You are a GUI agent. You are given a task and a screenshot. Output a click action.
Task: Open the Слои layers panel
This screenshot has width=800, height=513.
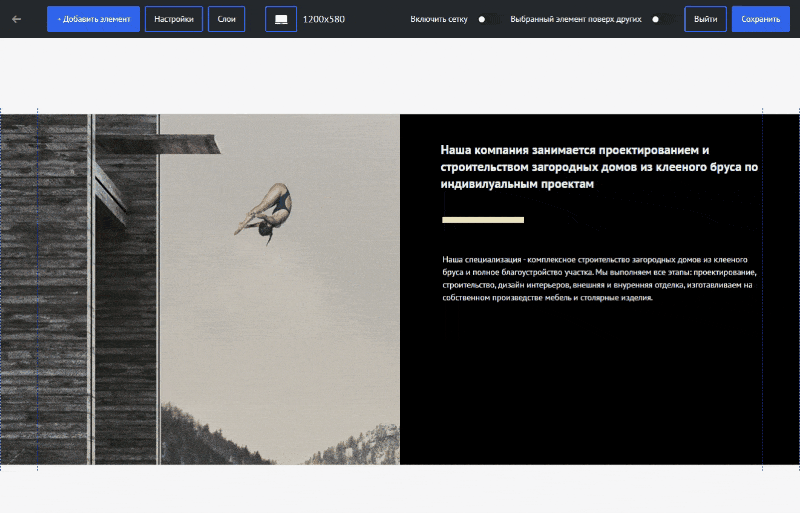226,19
